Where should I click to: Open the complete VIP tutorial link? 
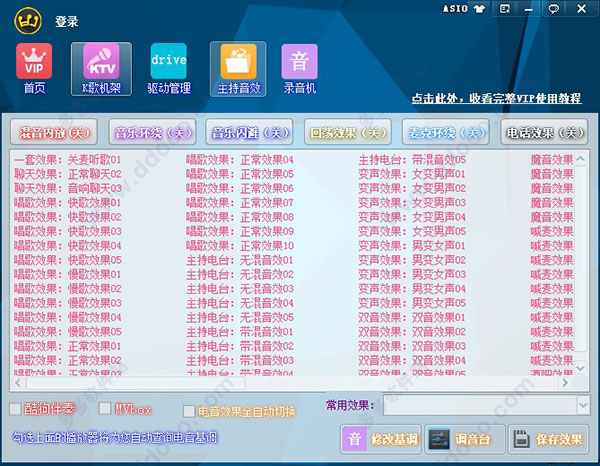[x=496, y=98]
